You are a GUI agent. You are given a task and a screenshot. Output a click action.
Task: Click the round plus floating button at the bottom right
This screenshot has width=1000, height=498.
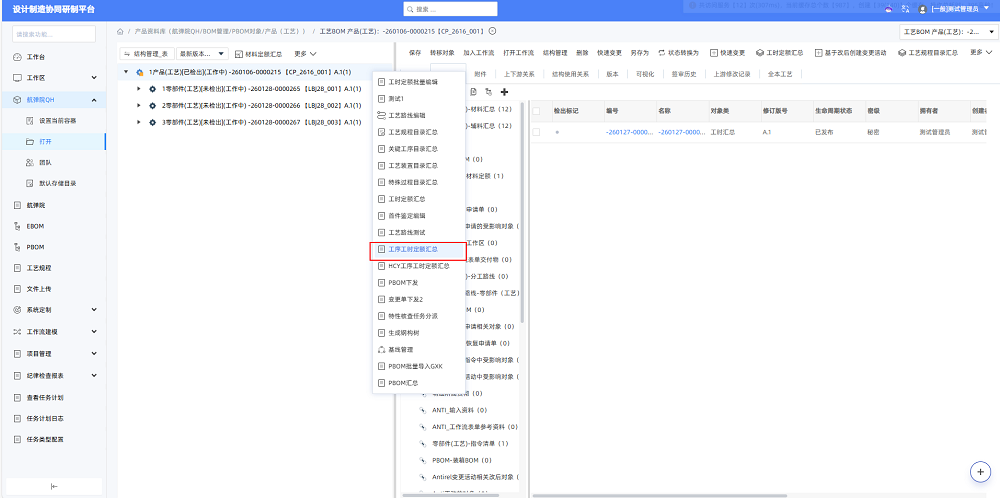(x=980, y=471)
